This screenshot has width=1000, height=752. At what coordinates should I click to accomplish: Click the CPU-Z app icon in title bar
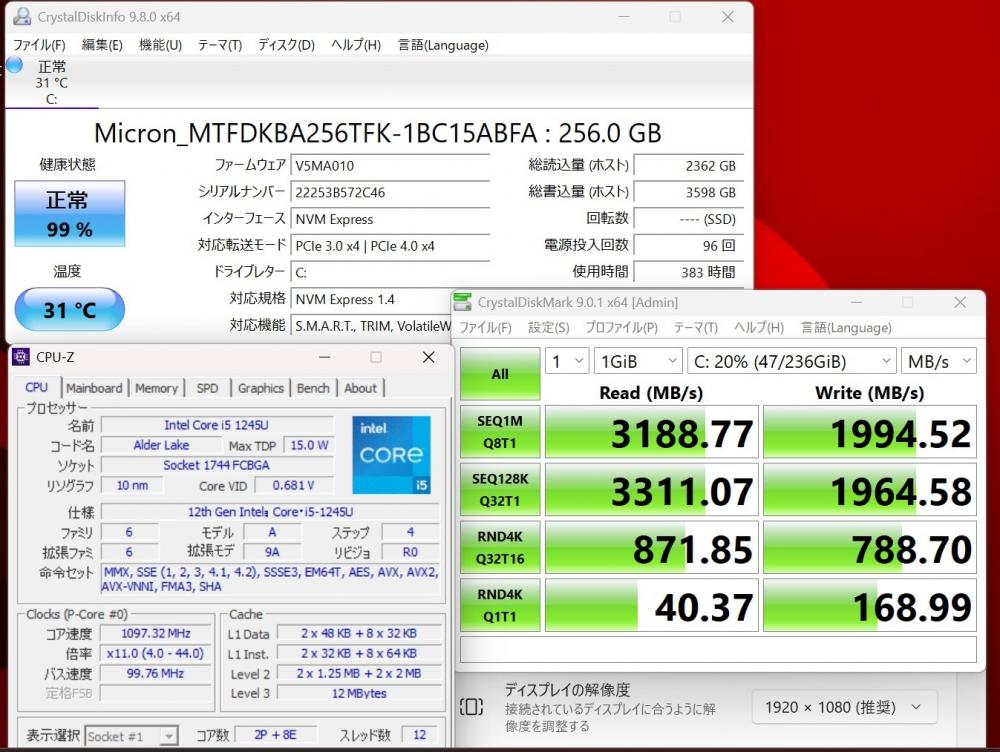click(x=20, y=357)
